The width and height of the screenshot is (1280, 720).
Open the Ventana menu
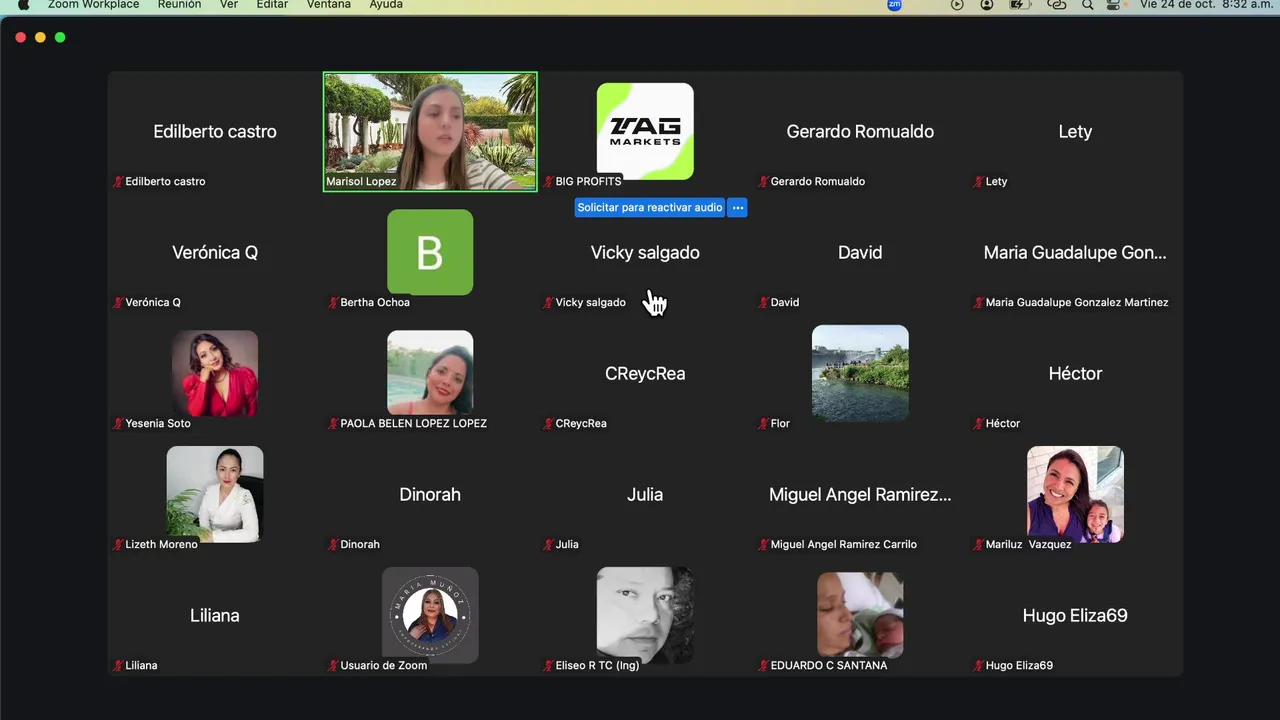(x=328, y=5)
